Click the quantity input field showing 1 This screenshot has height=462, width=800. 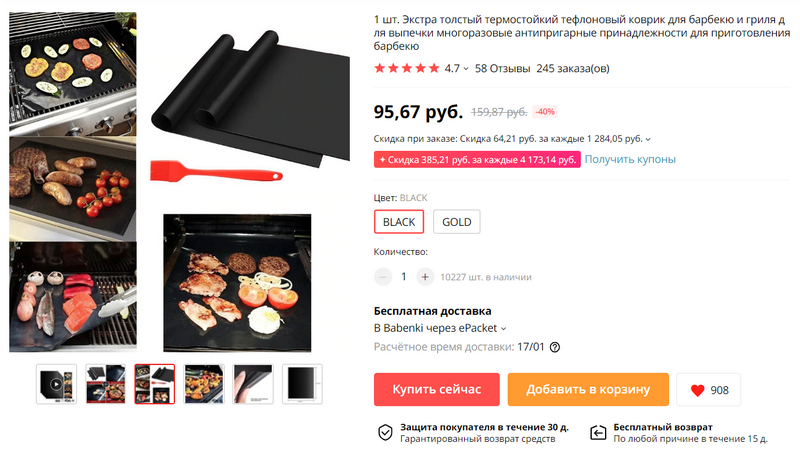(404, 277)
